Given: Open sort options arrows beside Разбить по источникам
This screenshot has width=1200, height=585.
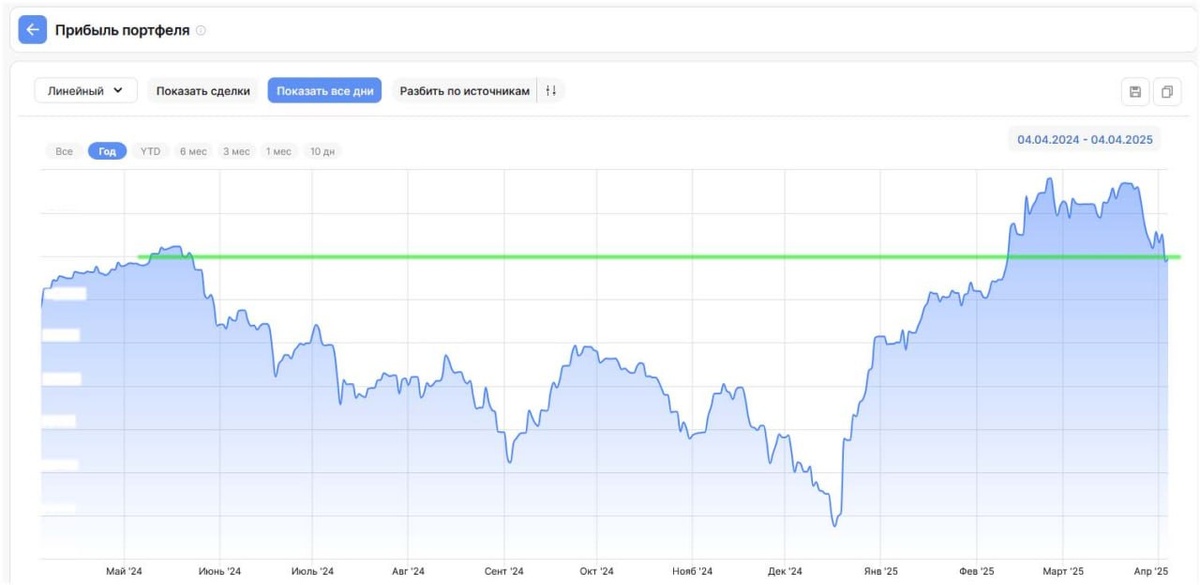Looking at the screenshot, I should pos(551,91).
